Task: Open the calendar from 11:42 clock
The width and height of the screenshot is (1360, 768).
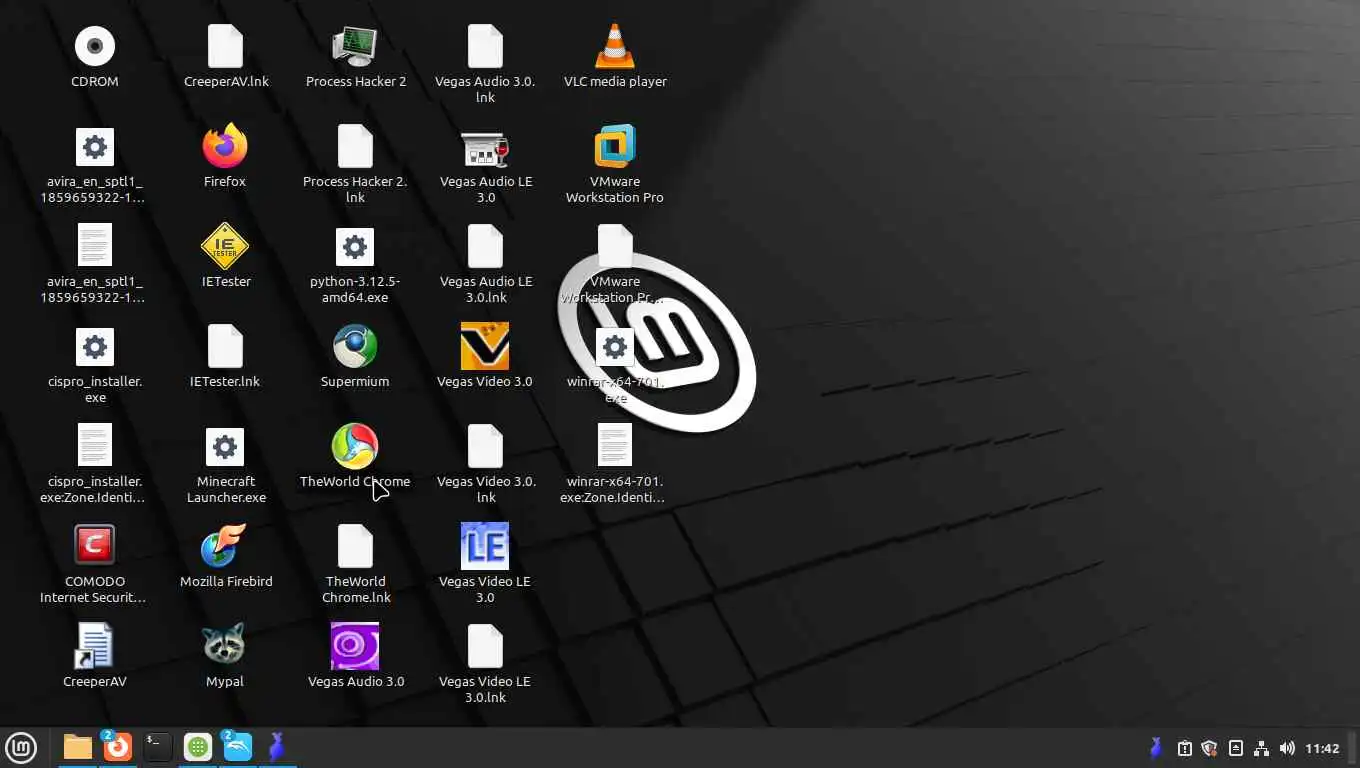Action: point(1322,748)
